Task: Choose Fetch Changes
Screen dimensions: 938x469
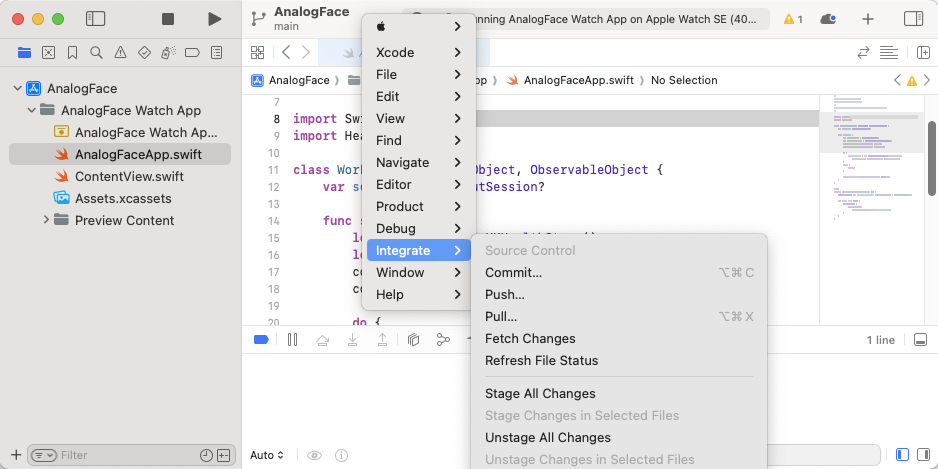Action: 619,339
